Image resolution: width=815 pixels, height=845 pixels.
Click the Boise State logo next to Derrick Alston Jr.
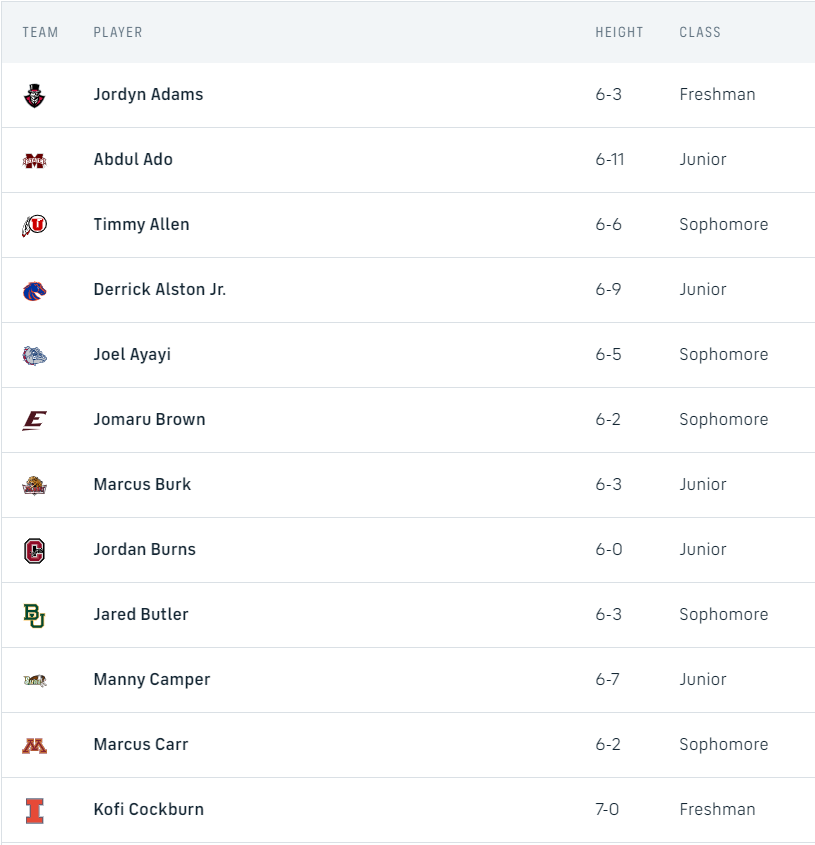coord(35,290)
